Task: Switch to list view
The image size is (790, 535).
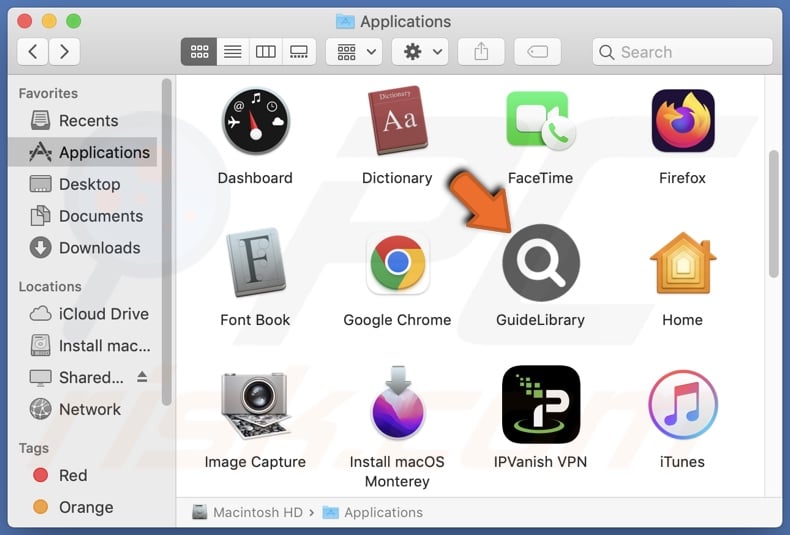Action: tap(232, 51)
